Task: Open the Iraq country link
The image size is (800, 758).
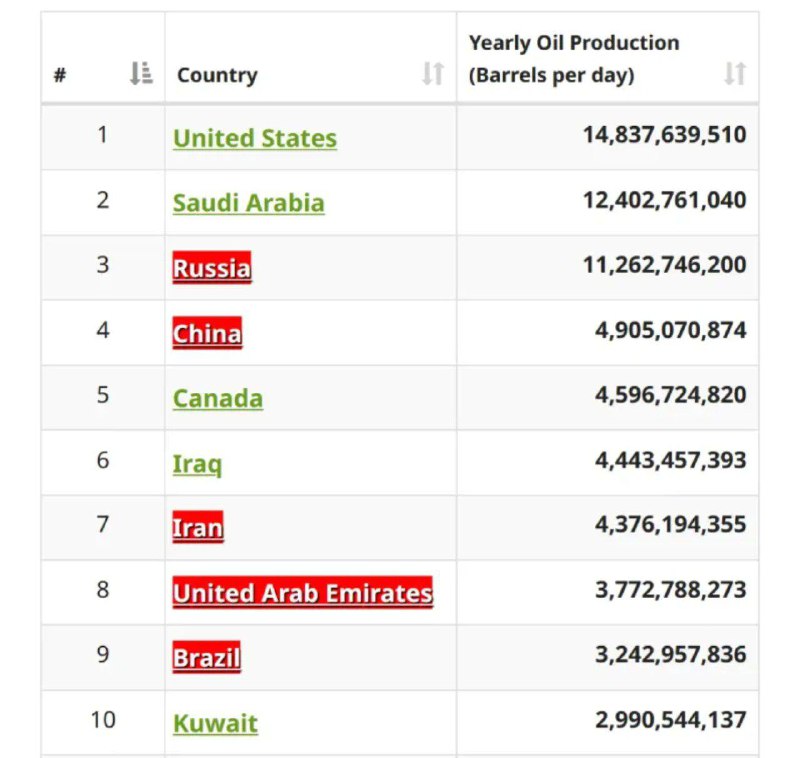Action: tap(197, 464)
